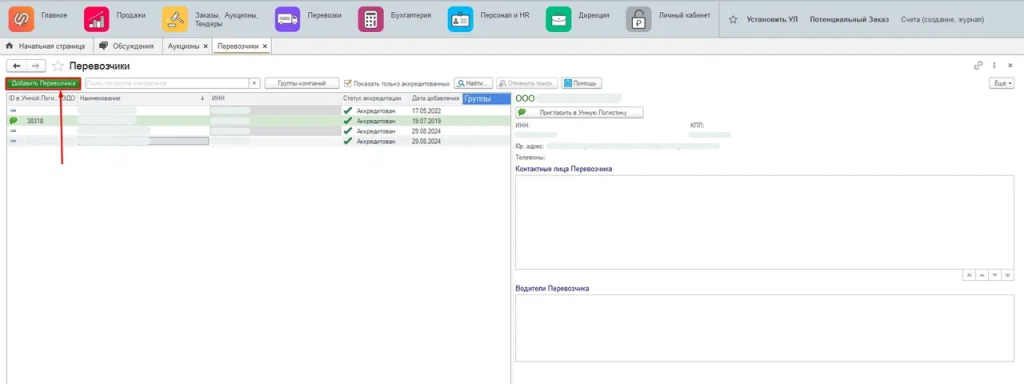Open the Продажи section icon

click(97, 19)
